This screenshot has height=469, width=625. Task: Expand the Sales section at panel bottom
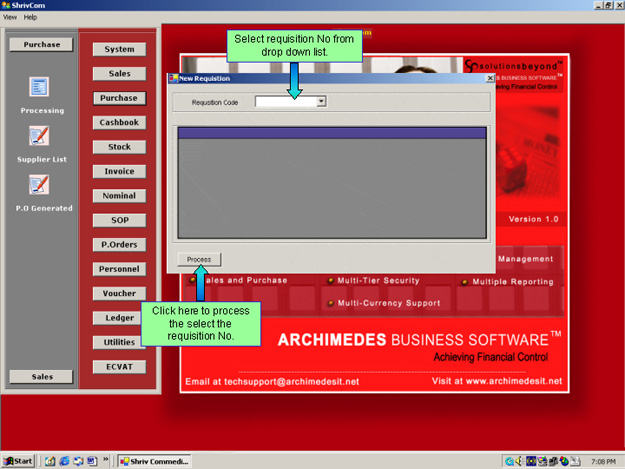(x=41, y=376)
